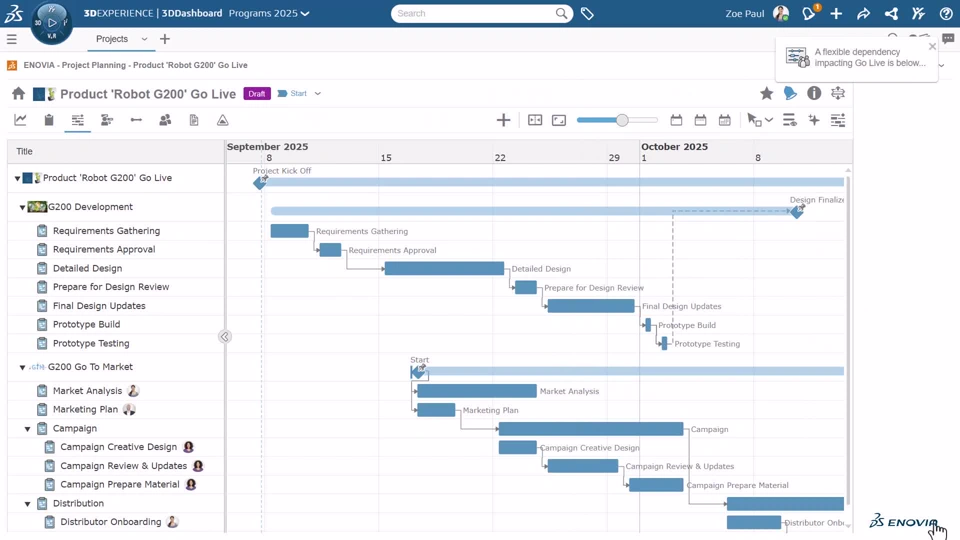Open Zoe Paul profile avatar

[781, 13]
